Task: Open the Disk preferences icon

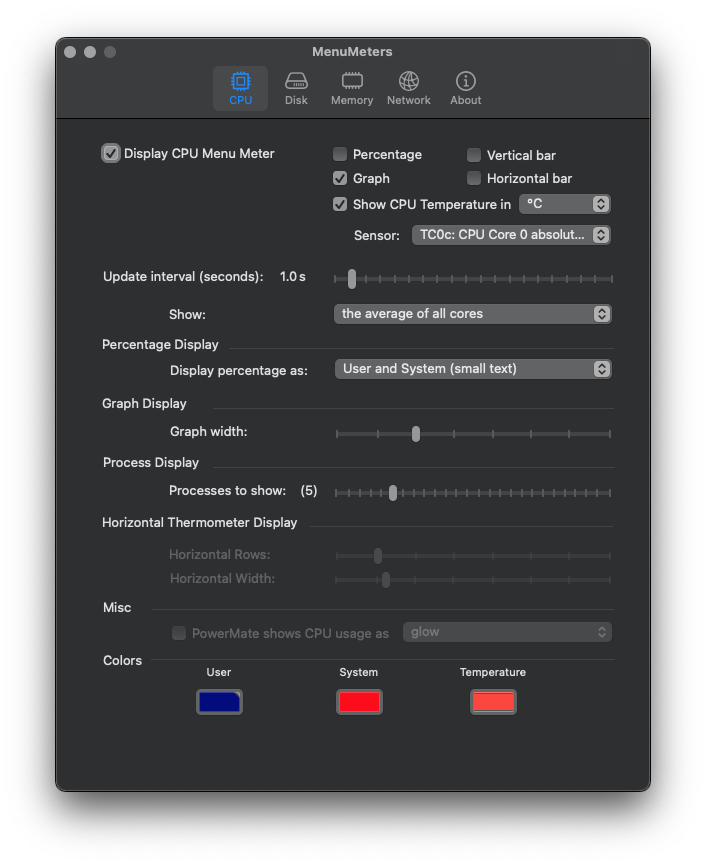Action: [x=296, y=82]
